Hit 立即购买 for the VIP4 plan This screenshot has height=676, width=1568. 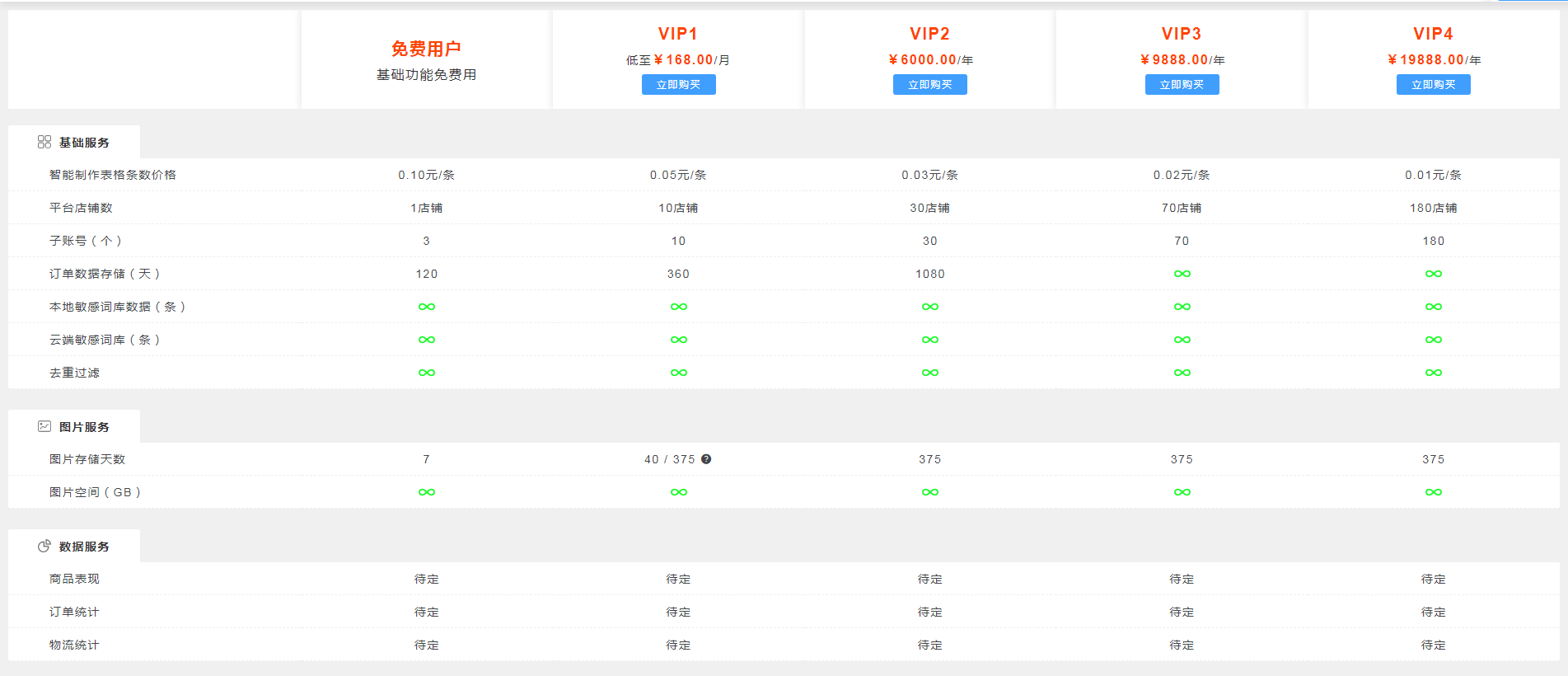pos(1433,85)
